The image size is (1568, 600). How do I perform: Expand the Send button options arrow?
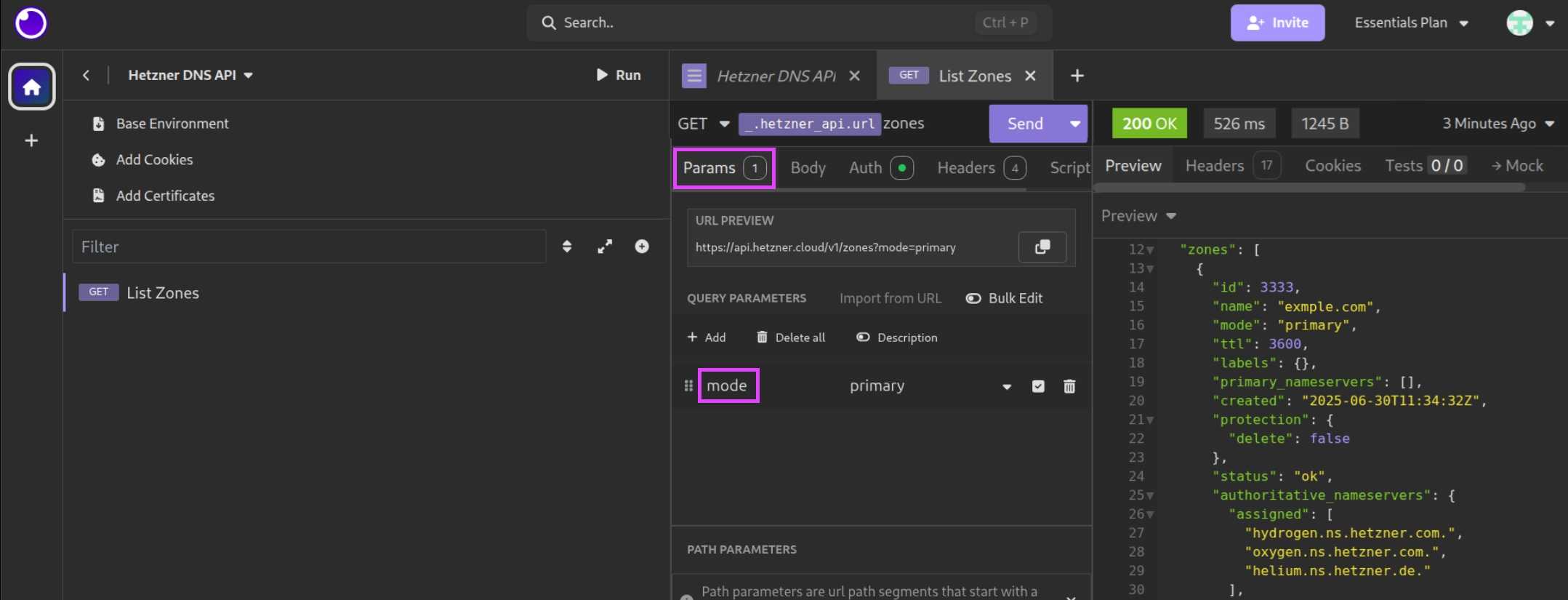click(x=1074, y=124)
